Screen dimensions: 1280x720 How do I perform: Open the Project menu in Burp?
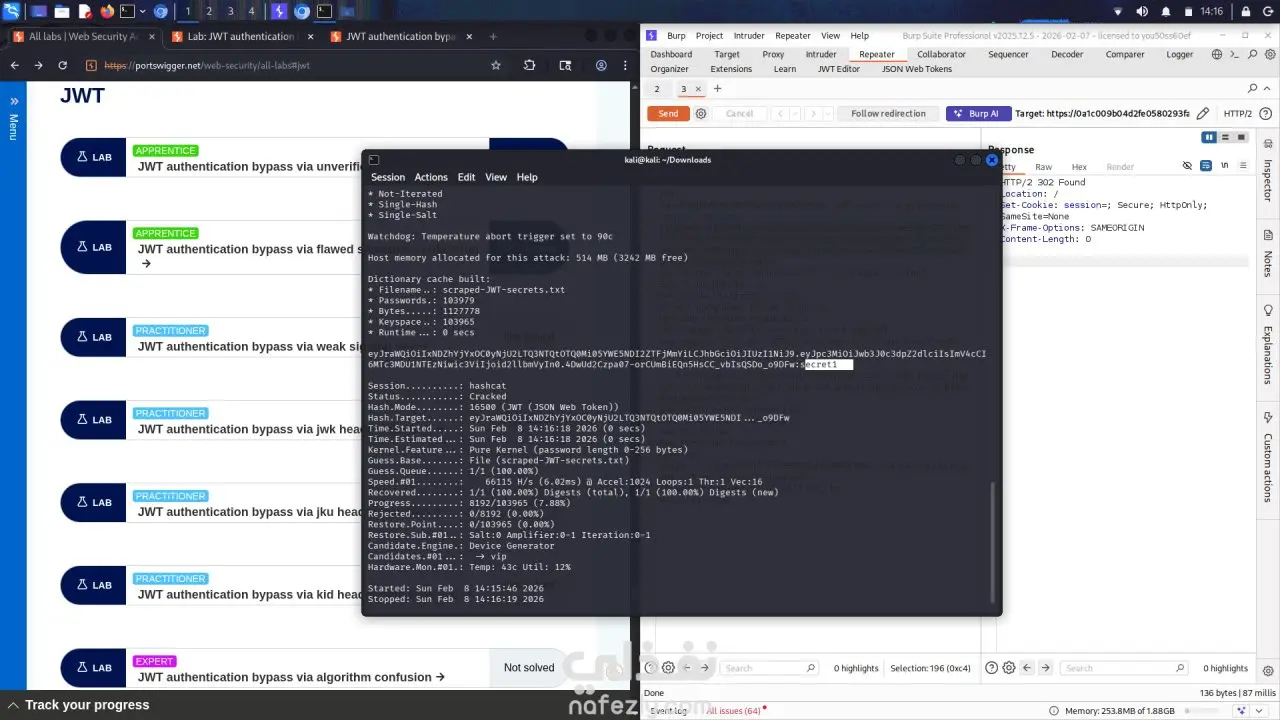[x=709, y=36]
